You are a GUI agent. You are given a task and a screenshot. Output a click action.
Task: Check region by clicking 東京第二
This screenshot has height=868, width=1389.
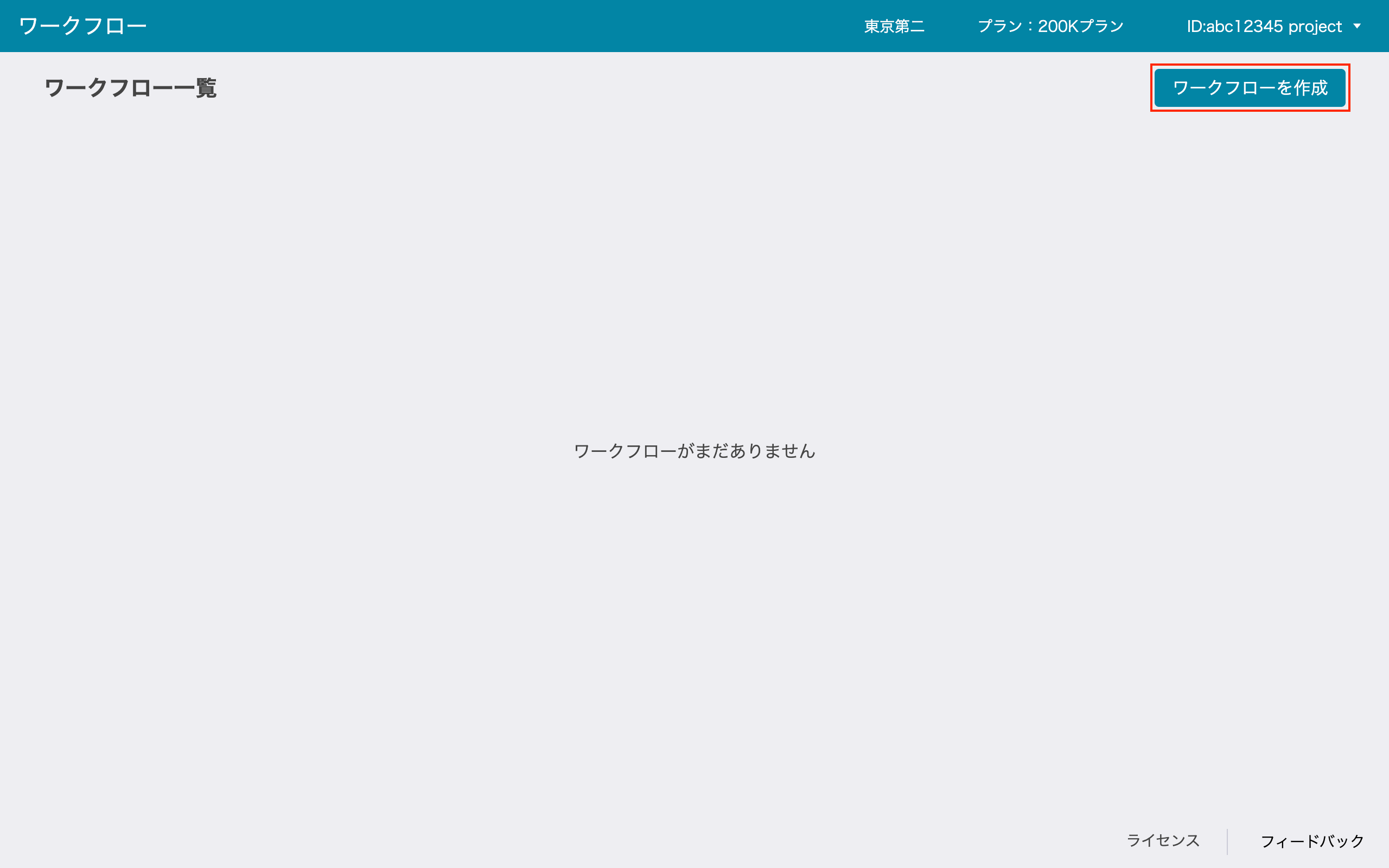[894, 26]
